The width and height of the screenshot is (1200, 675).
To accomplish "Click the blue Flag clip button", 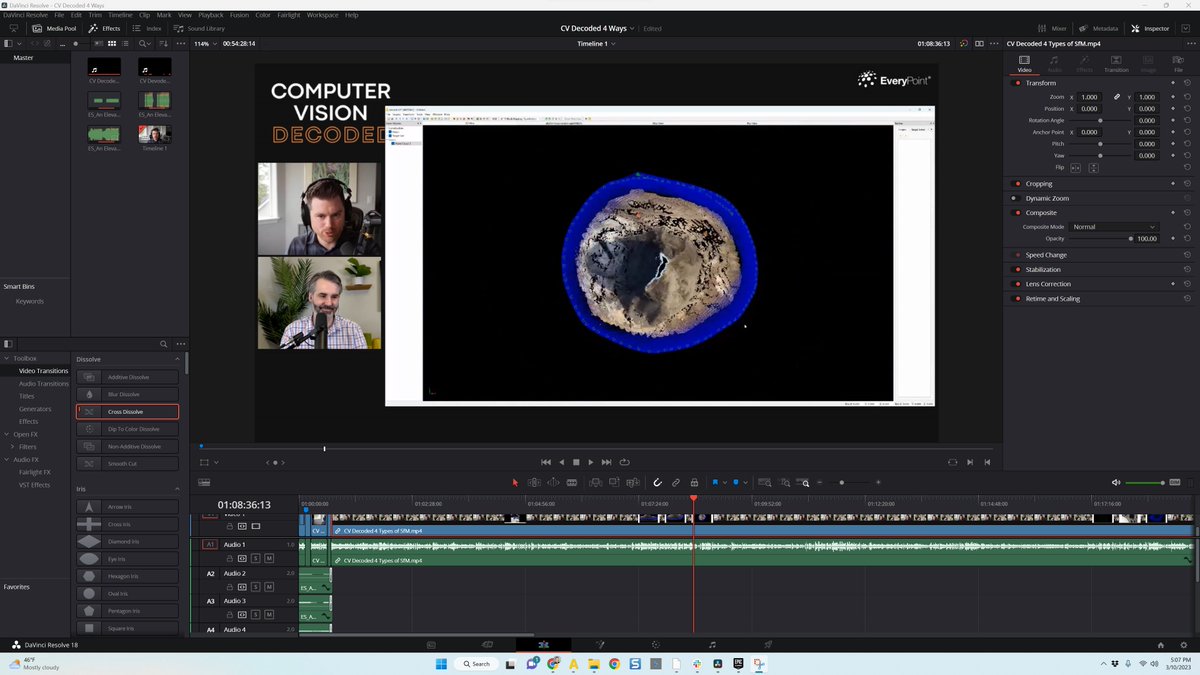I will 717,482.
